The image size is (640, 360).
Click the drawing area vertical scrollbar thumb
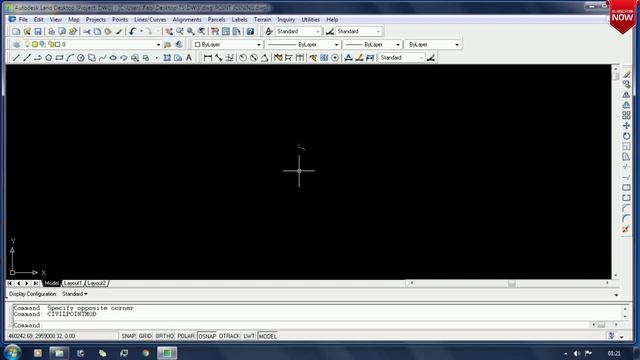tap(616, 76)
